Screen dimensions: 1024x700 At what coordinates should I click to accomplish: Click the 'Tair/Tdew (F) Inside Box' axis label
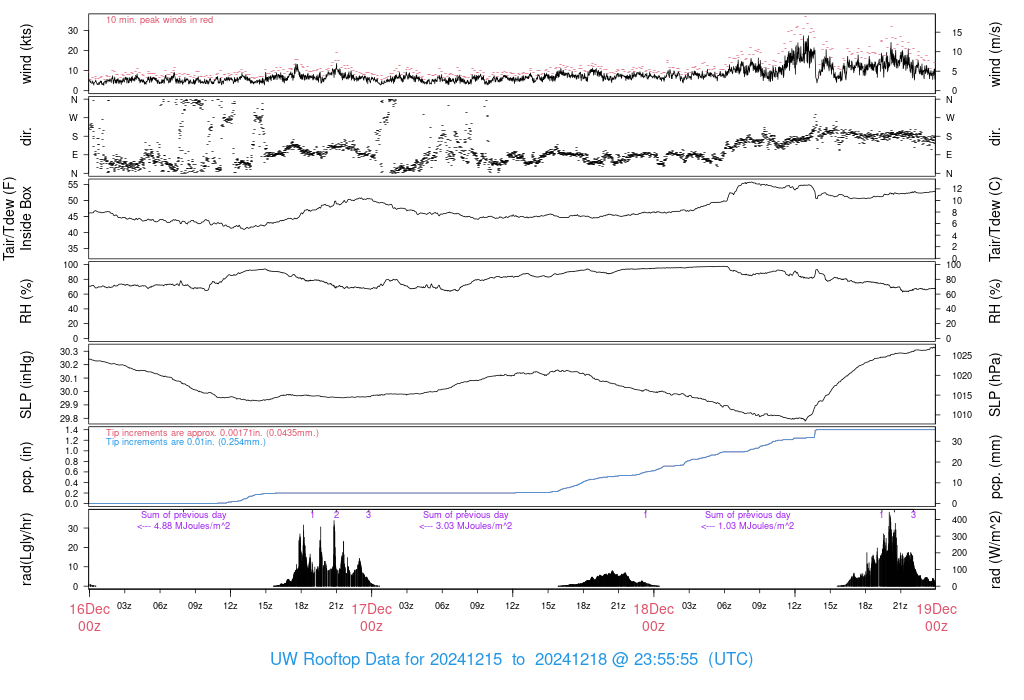(x=17, y=218)
